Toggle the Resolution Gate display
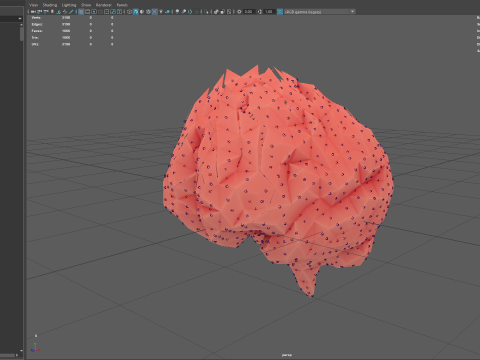Screen dimensions: 480x360 click(94, 12)
